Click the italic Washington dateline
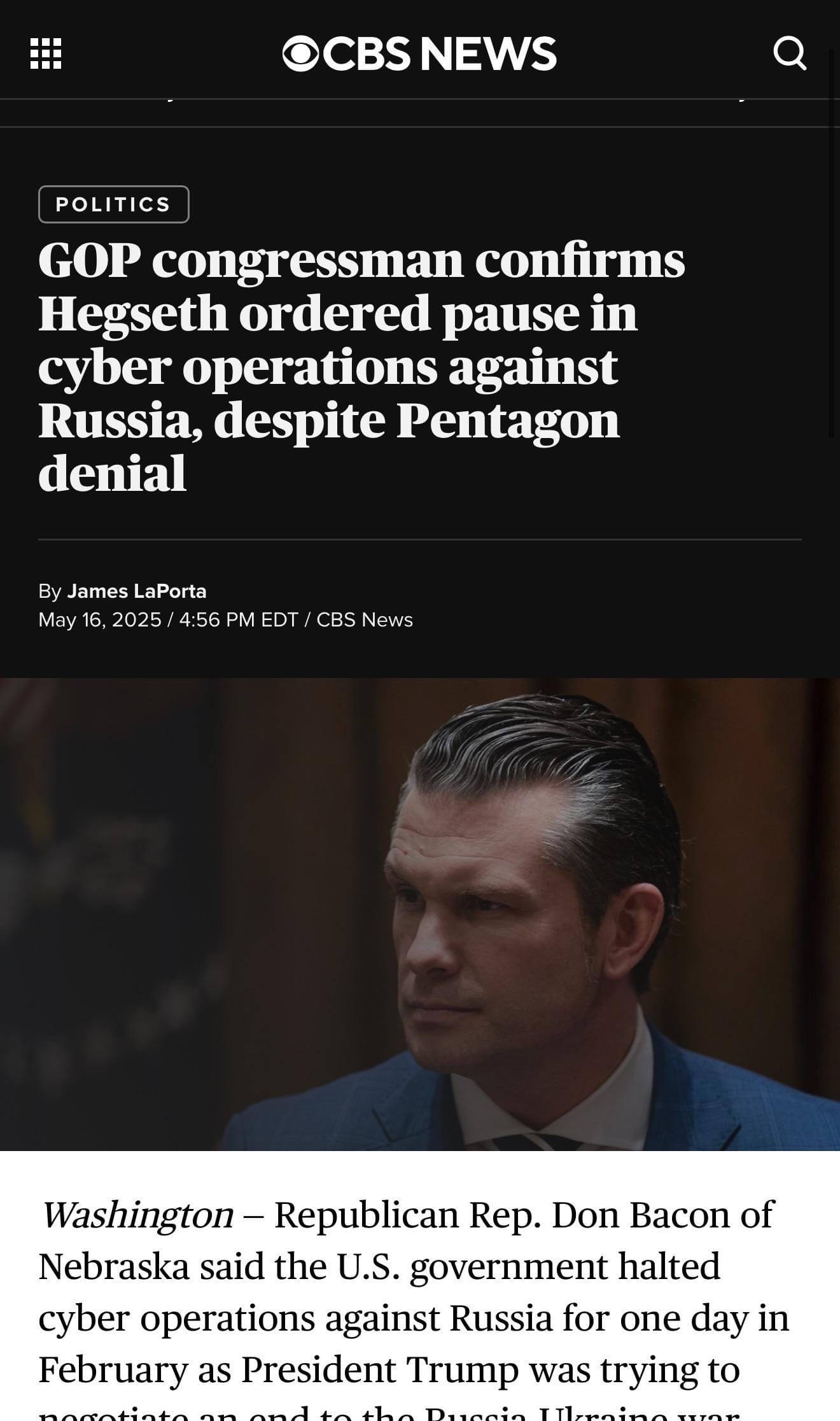The image size is (840, 1421). pyautogui.click(x=136, y=1215)
